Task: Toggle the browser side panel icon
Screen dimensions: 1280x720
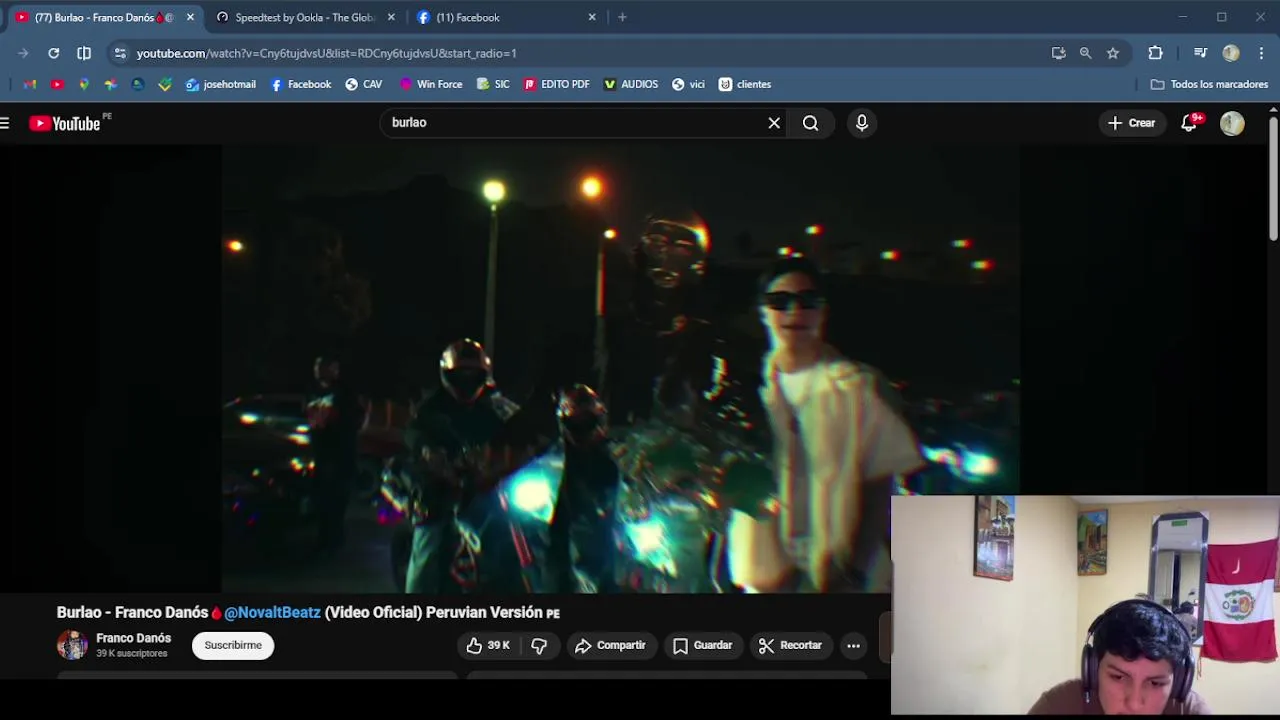Action: [x=84, y=53]
